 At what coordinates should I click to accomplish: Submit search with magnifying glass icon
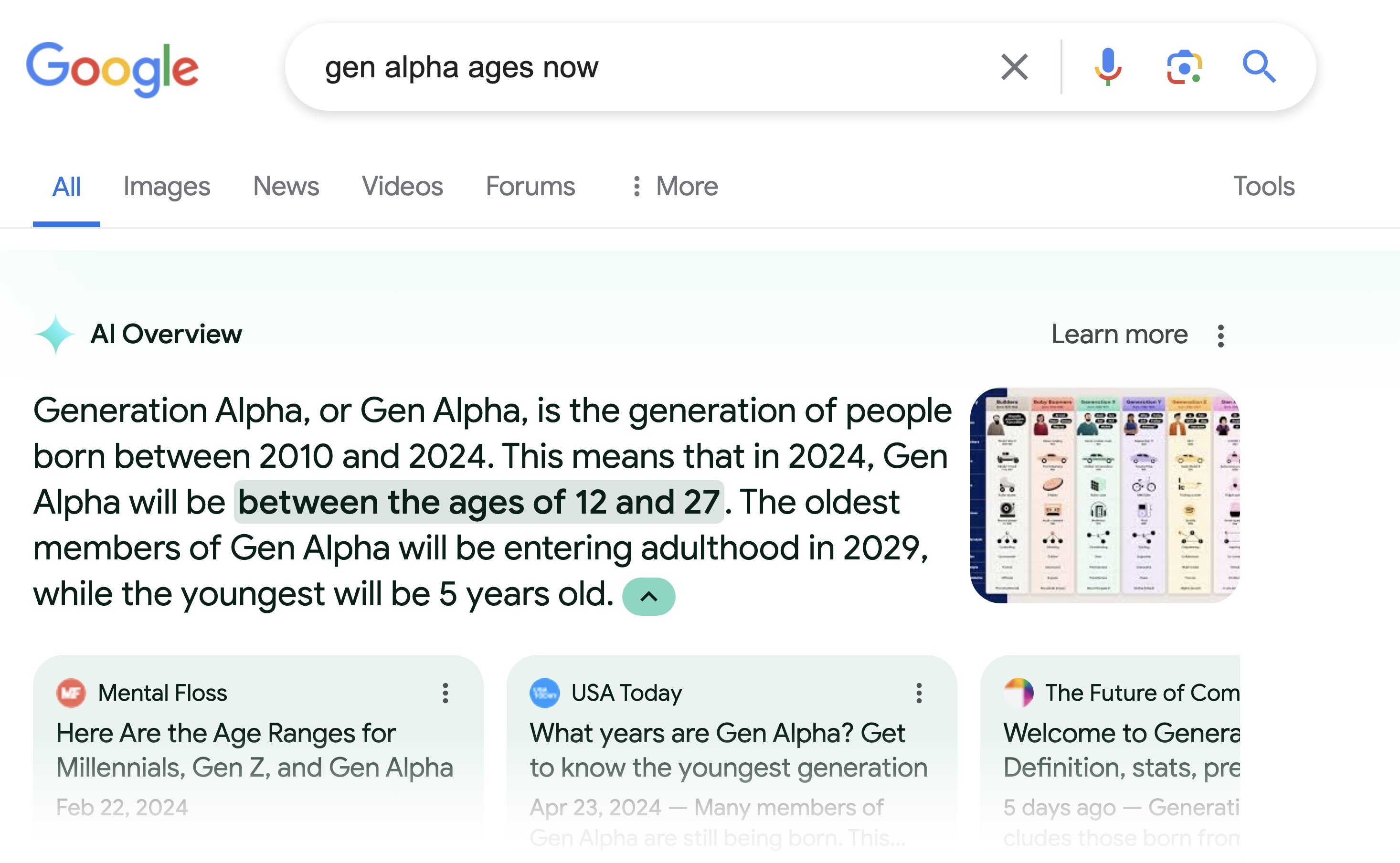1258,67
